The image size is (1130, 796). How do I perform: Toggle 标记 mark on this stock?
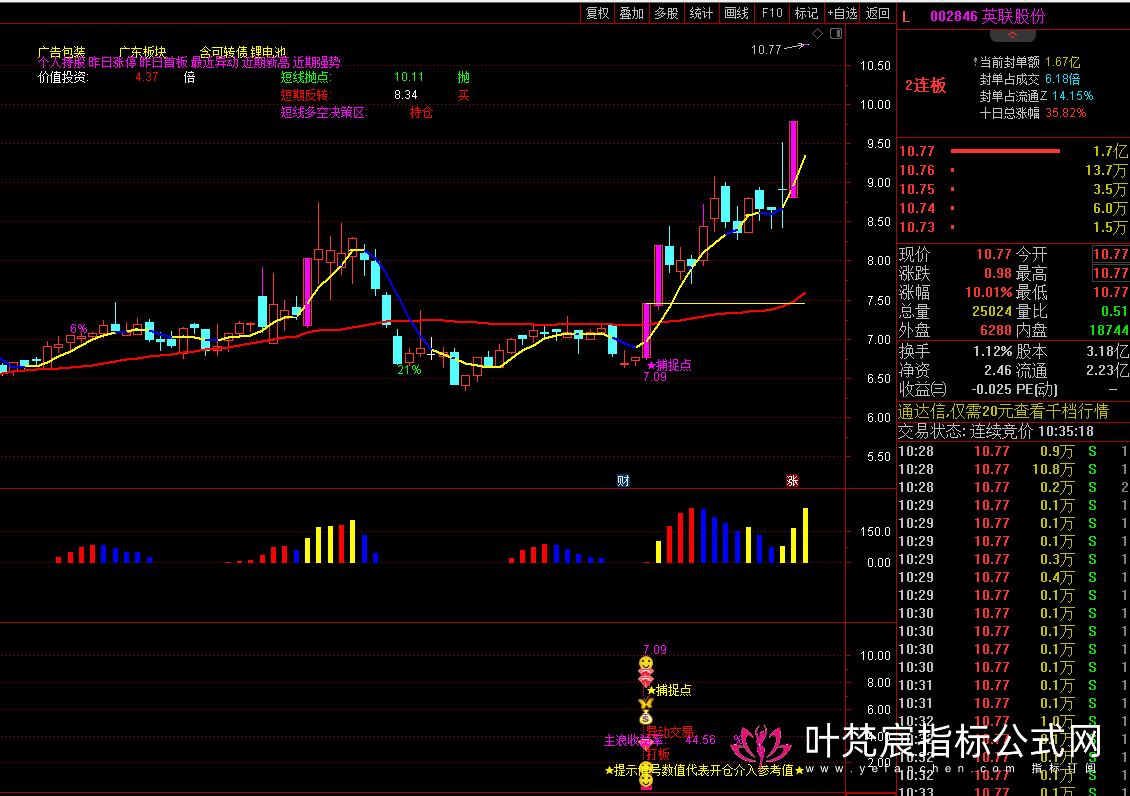[x=806, y=13]
